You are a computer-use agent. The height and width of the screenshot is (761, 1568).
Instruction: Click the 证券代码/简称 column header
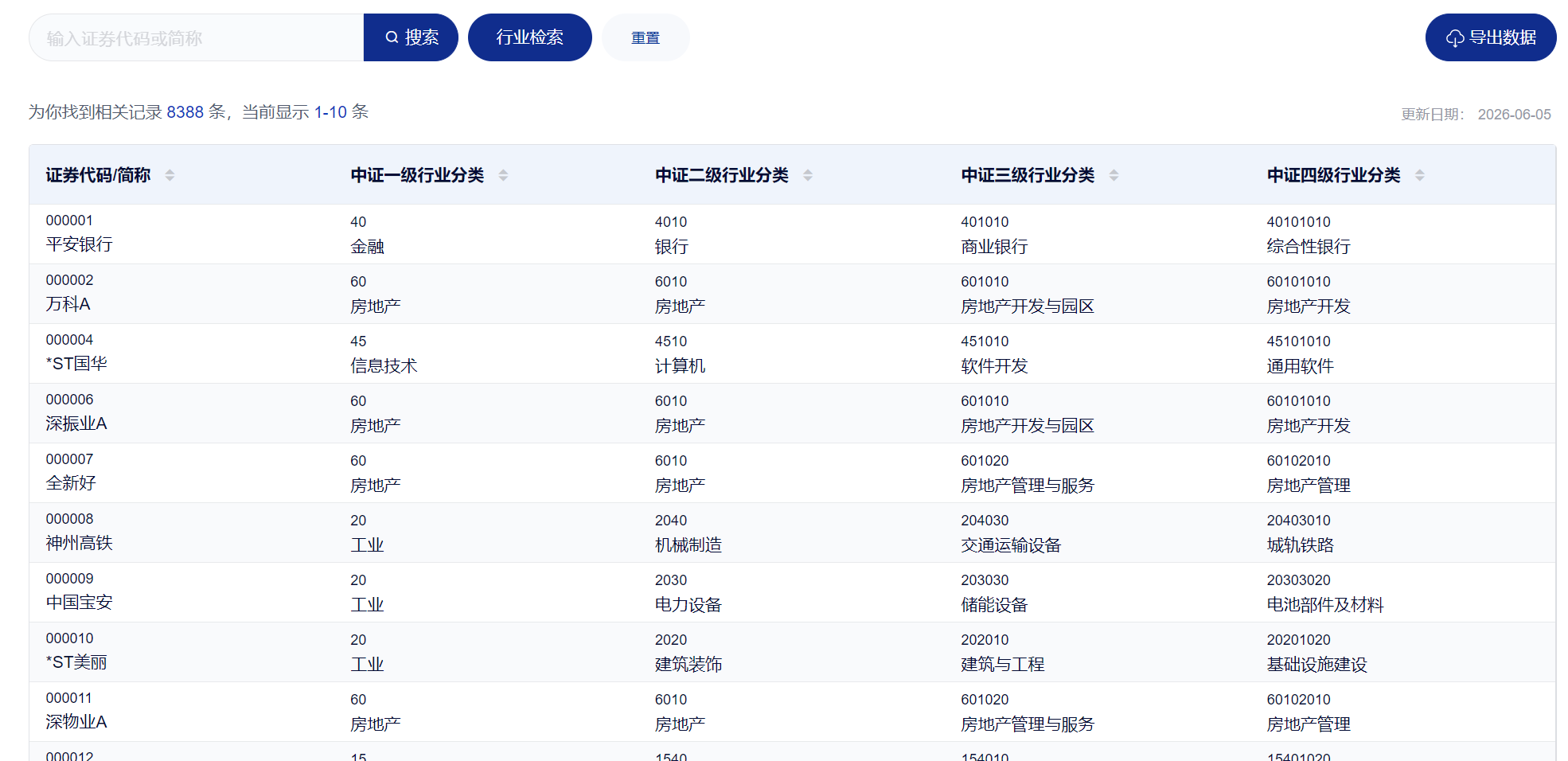point(98,175)
